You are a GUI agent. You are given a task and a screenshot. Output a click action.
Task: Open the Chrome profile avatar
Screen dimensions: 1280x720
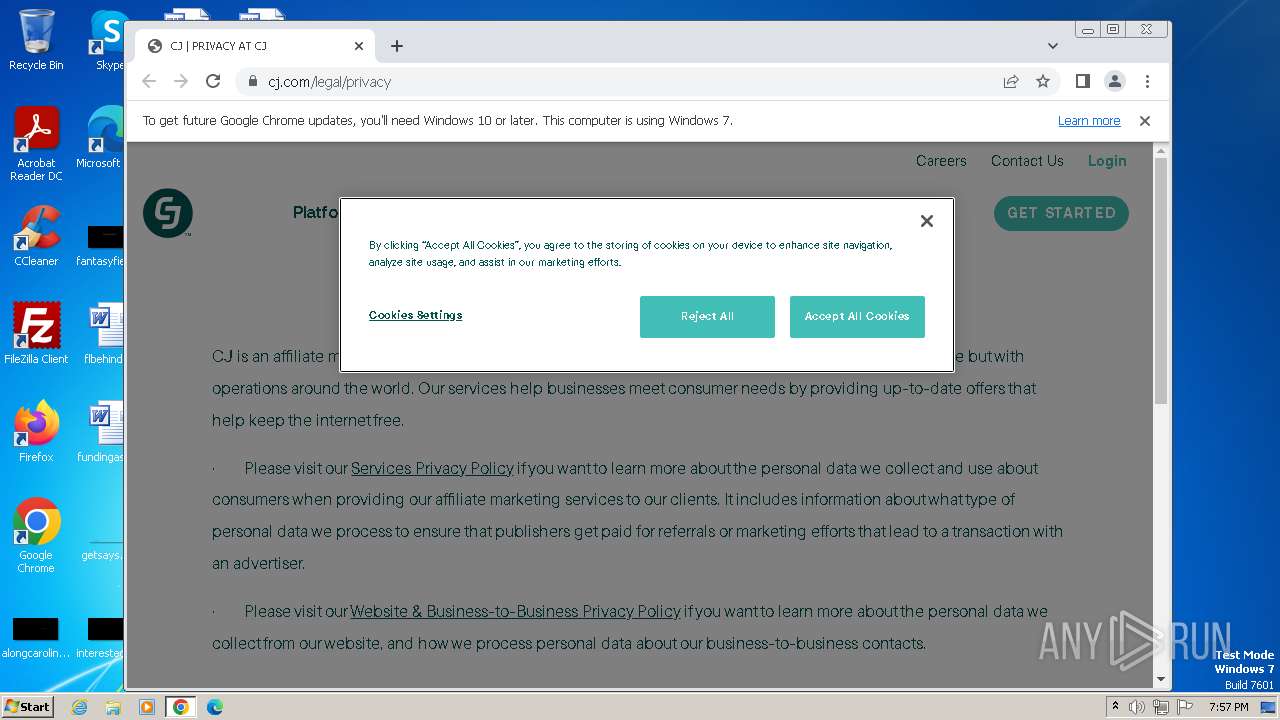coord(1114,82)
